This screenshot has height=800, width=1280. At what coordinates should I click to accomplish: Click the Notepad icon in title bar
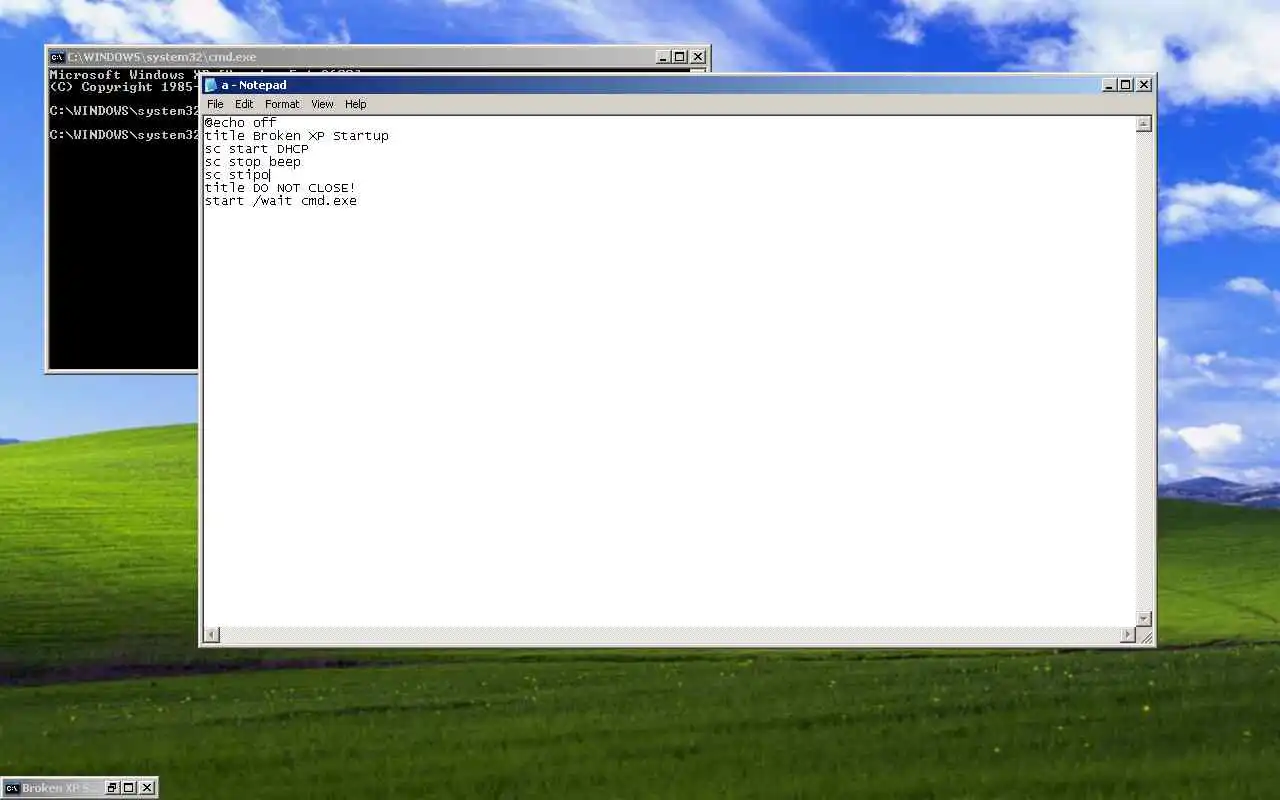tap(211, 85)
